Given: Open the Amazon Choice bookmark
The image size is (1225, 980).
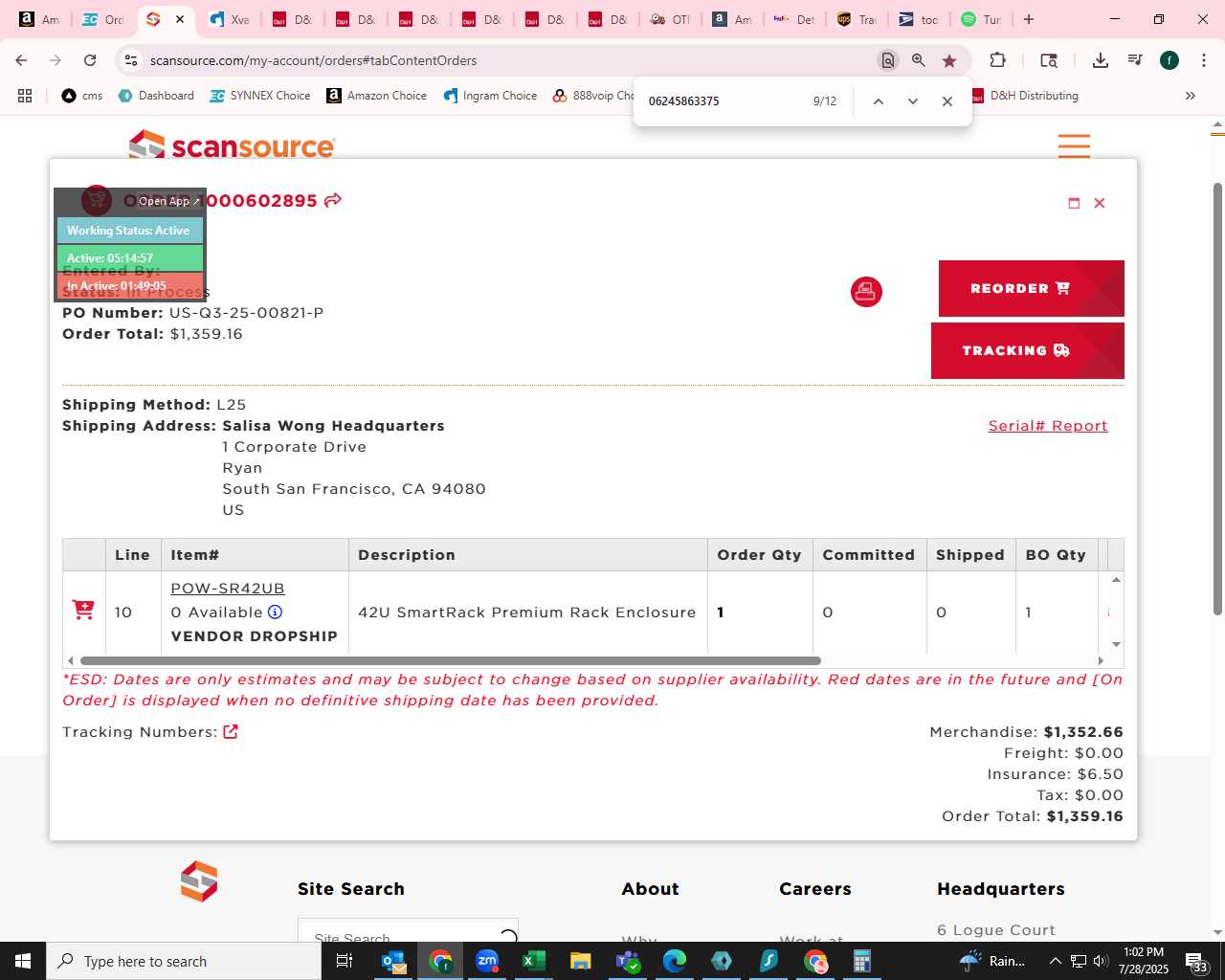Looking at the screenshot, I should tap(376, 96).
